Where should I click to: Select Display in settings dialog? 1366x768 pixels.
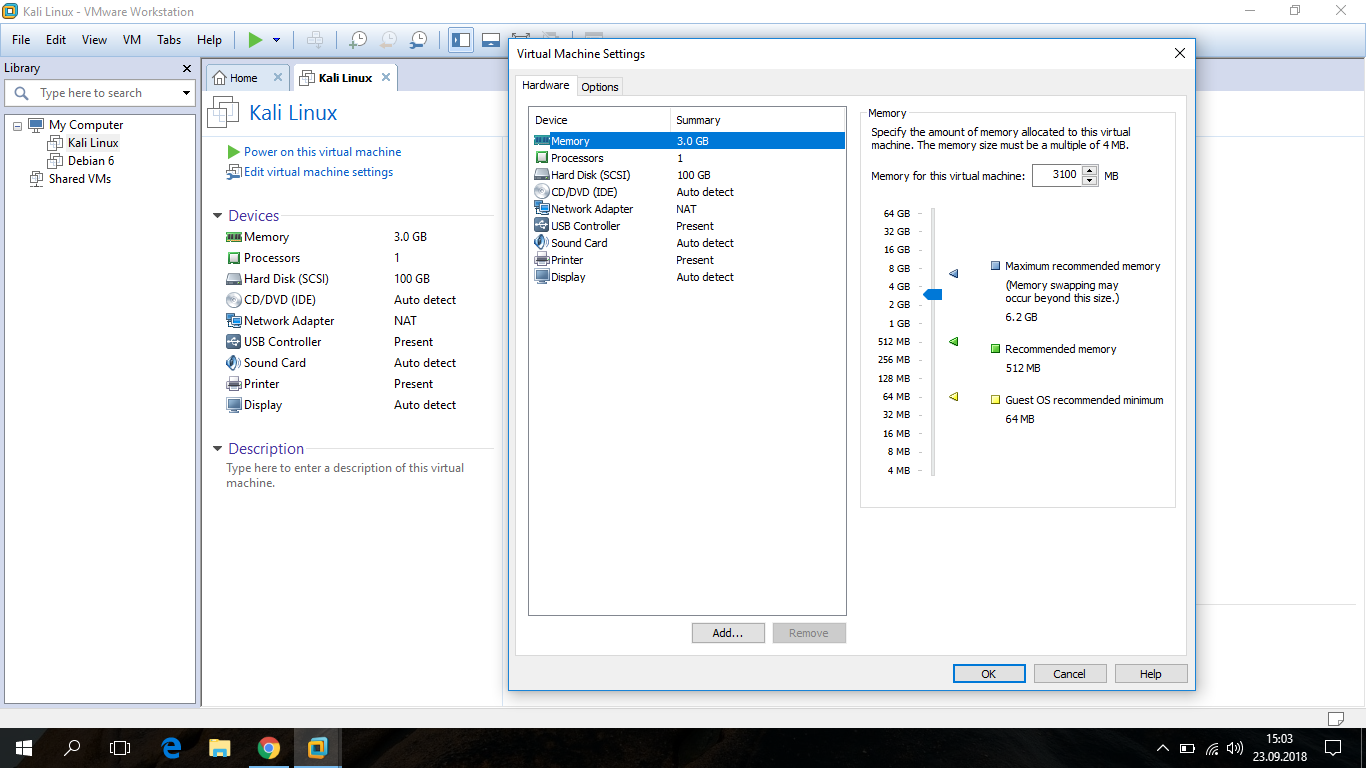687,277
